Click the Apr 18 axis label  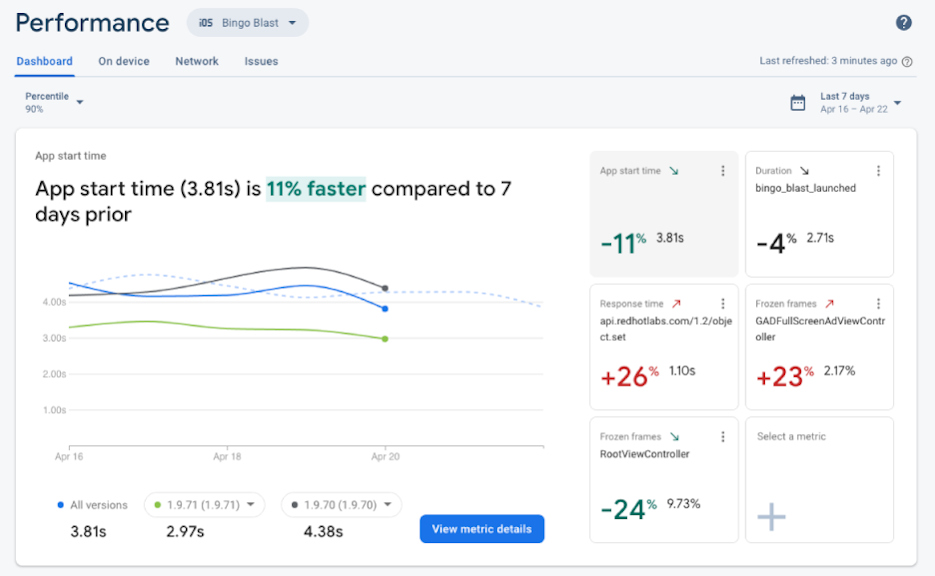227,457
